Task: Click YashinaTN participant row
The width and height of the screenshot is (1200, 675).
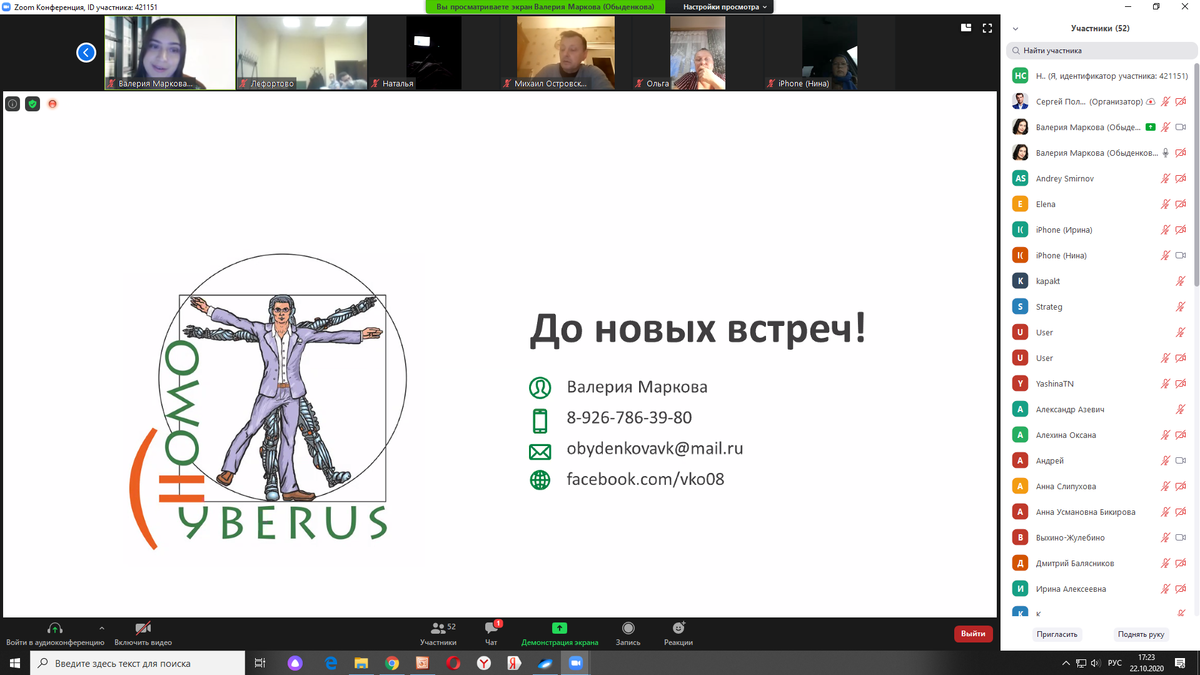Action: (1099, 383)
